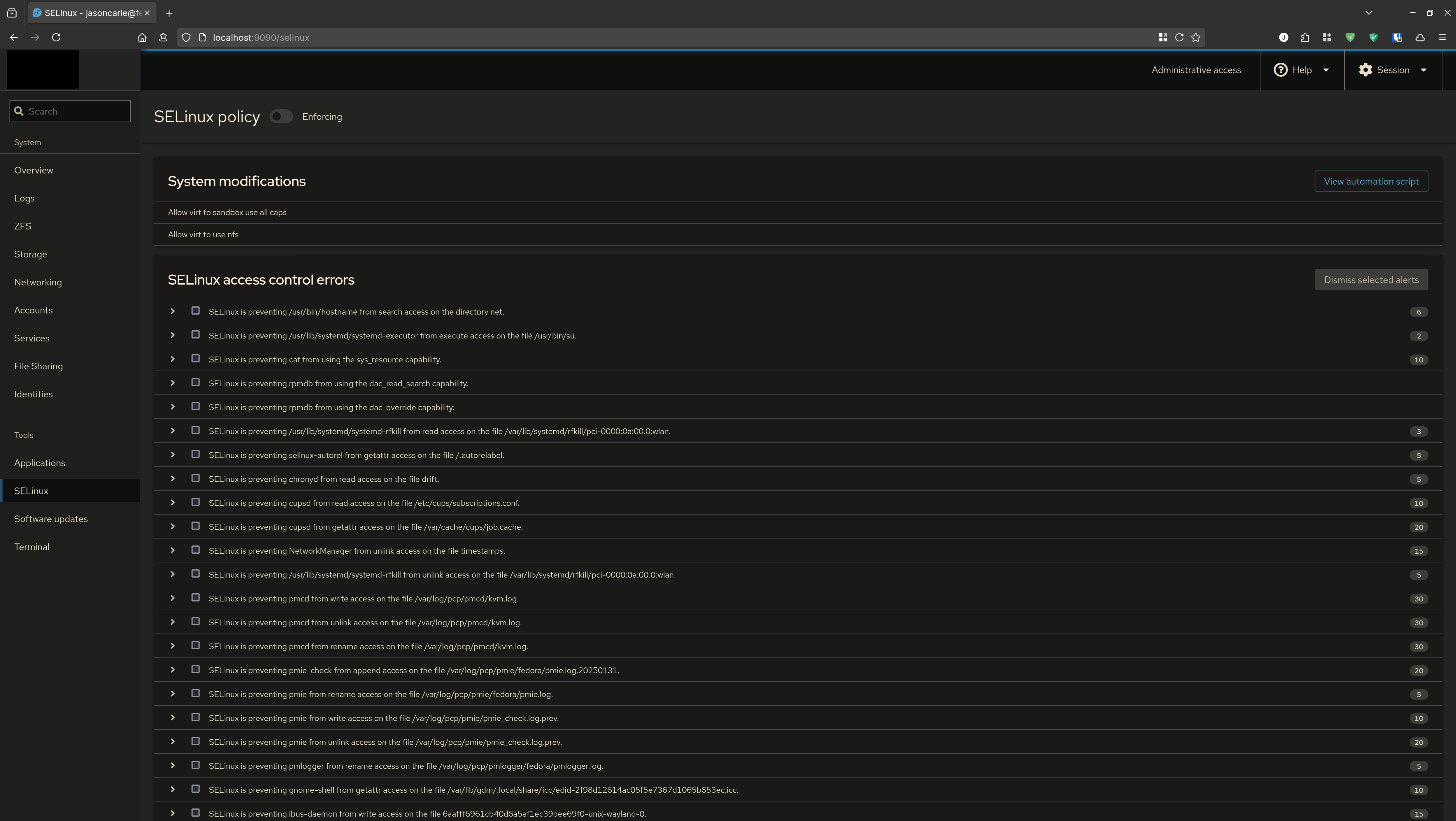Click the cloud icon in the browser toolbar
This screenshot has width=1456, height=821.
[x=1420, y=37]
